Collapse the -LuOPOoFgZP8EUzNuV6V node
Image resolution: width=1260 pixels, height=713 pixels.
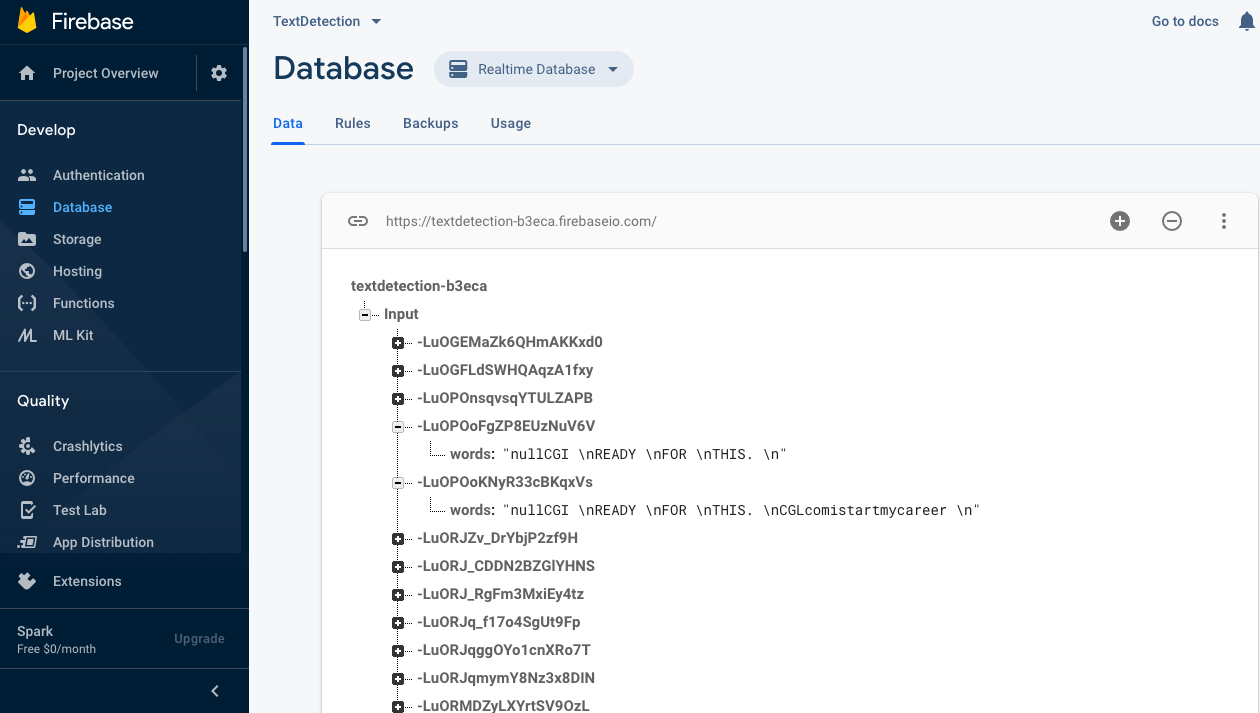[398, 427]
